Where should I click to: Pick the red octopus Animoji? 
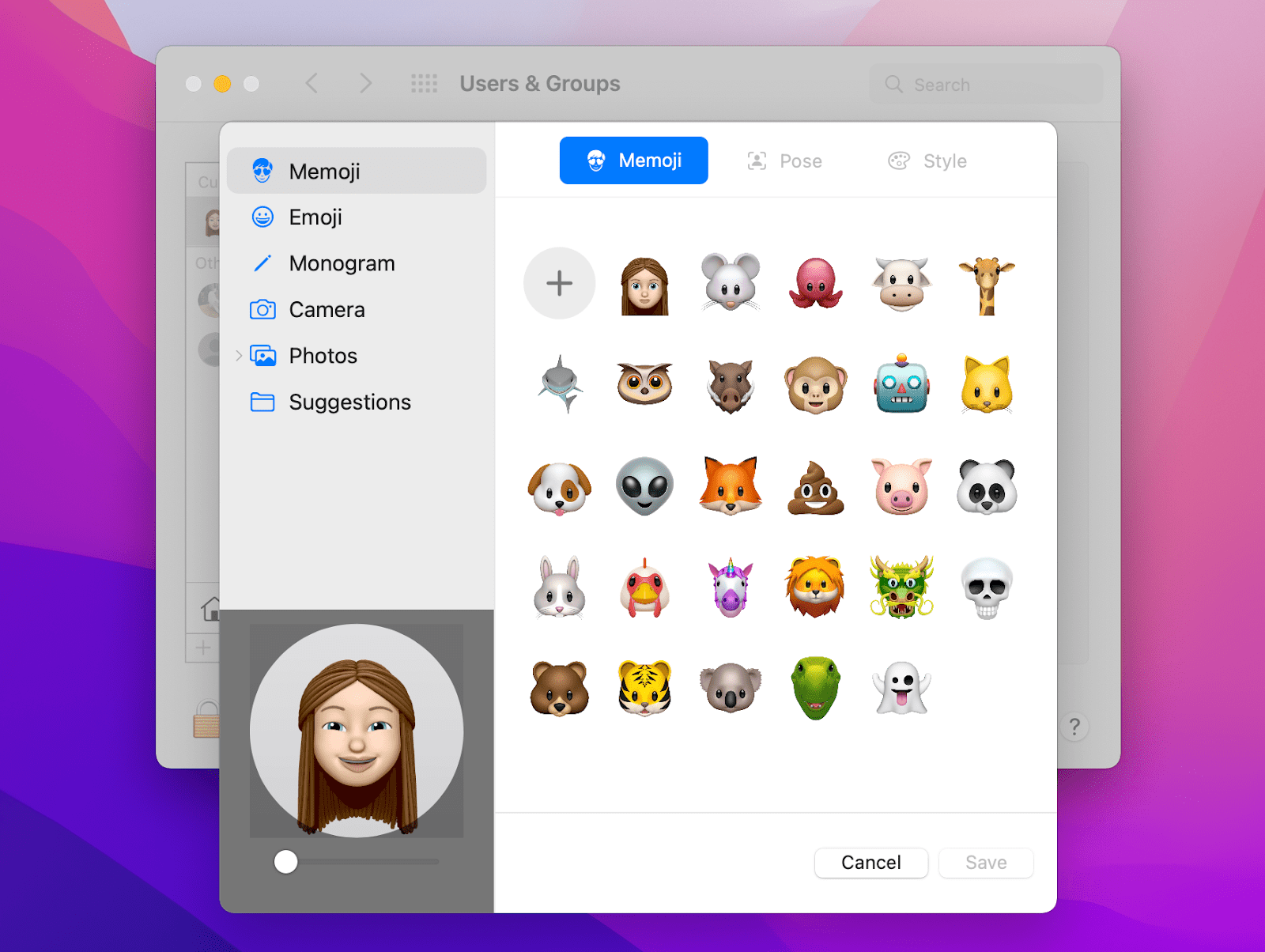816,283
